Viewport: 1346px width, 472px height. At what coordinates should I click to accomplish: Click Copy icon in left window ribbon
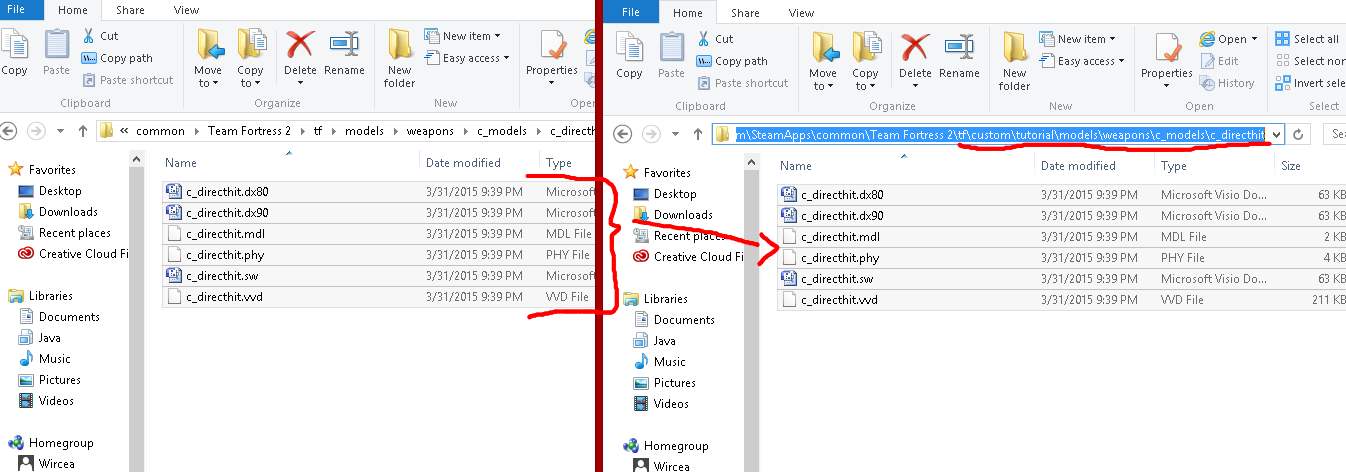coord(13,52)
